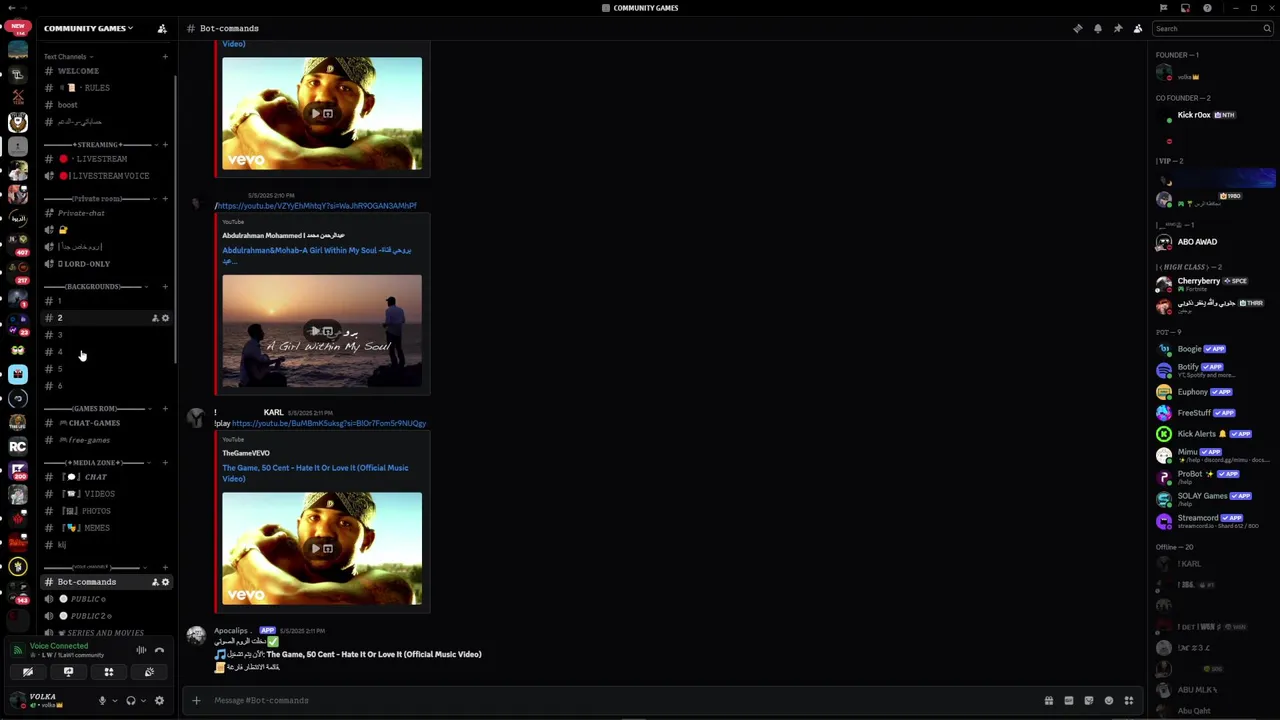Open headphone output options arrow
1280x720 pixels.
click(143, 701)
